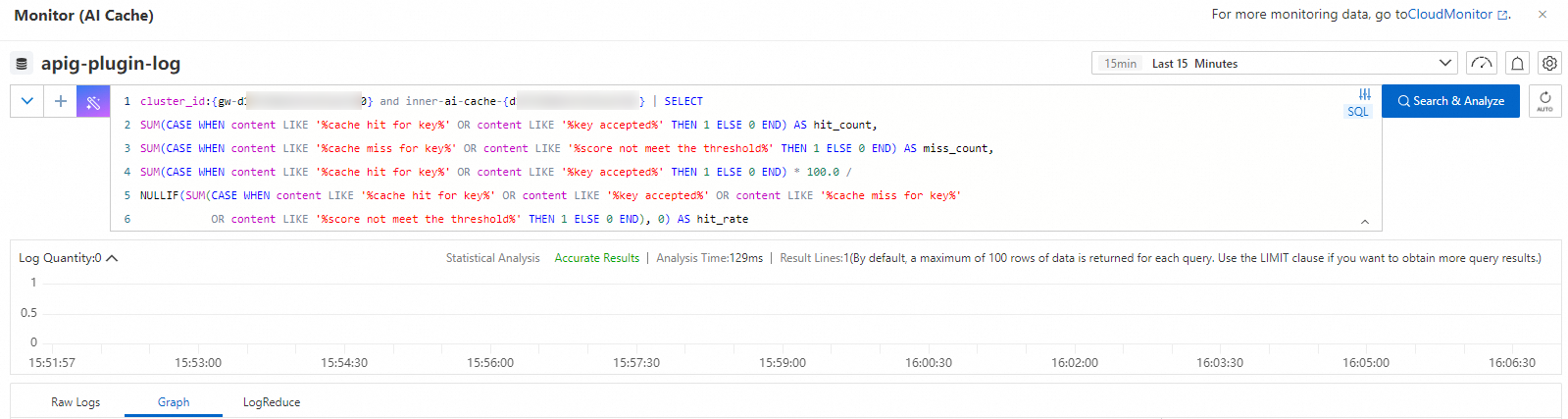Collapse the Log Quantity chart
The width and height of the screenshot is (1568, 419).
click(112, 258)
